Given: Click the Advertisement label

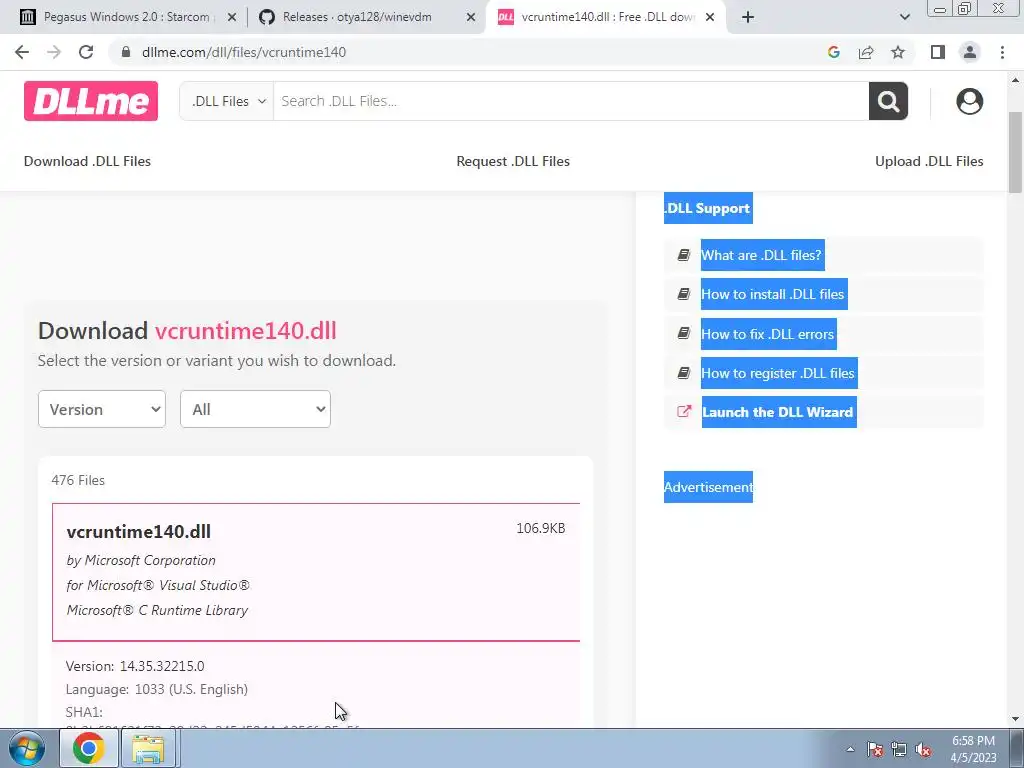Looking at the screenshot, I should (x=708, y=487).
